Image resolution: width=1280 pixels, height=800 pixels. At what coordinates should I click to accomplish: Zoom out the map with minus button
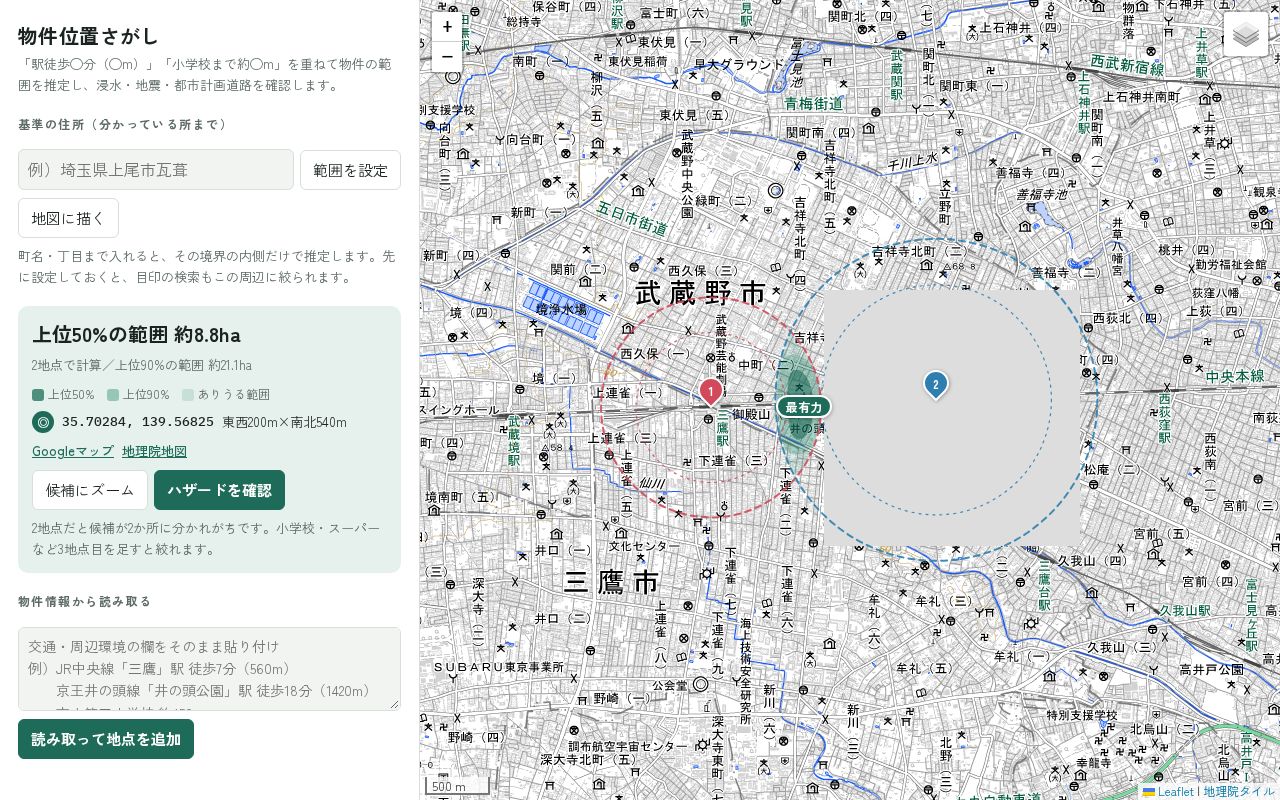click(447, 57)
